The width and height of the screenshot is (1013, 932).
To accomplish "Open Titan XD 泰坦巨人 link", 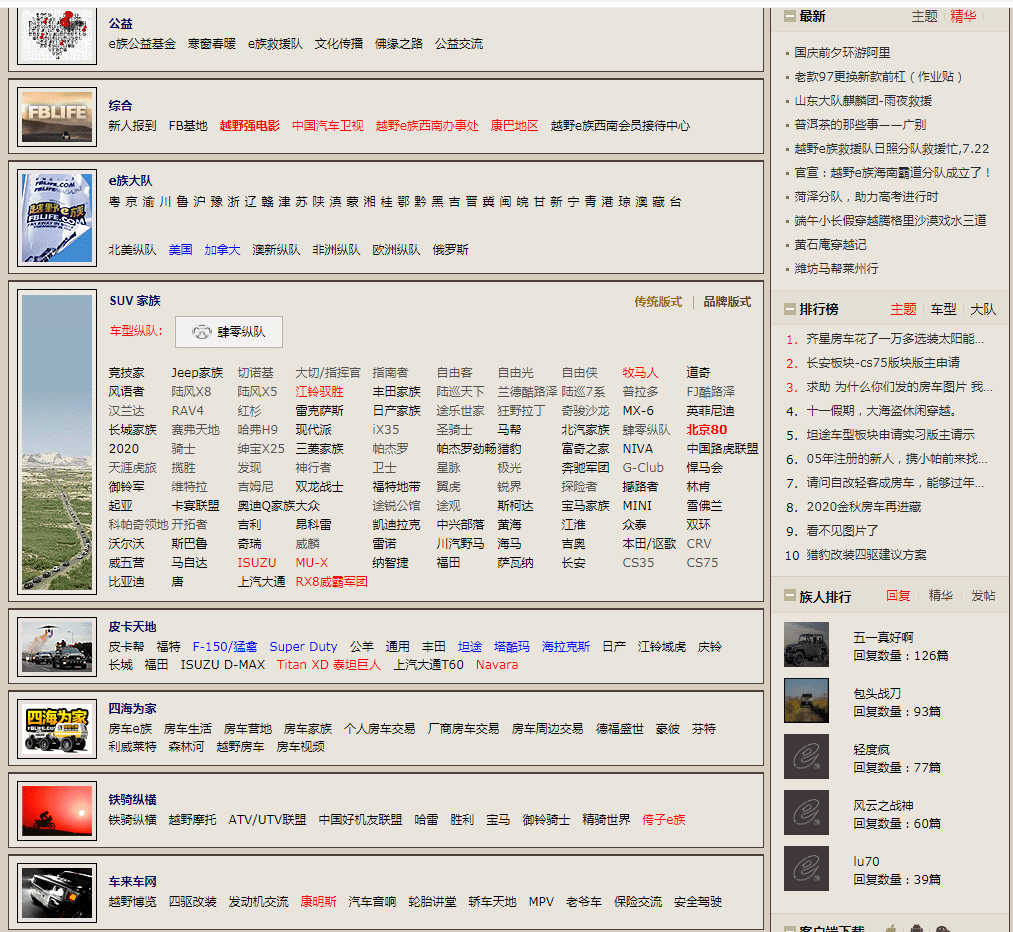I will (329, 665).
